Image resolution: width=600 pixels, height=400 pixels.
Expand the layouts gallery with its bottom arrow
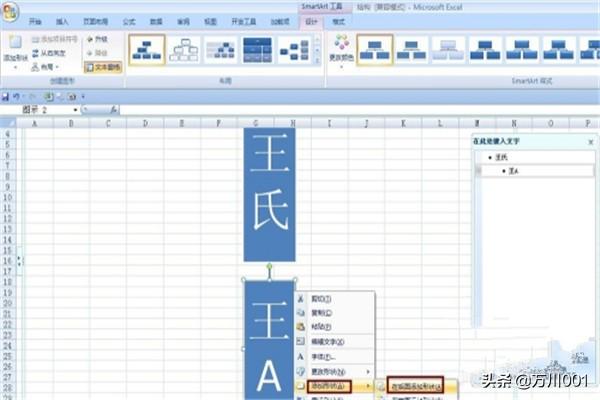pyautogui.click(x=317, y=61)
